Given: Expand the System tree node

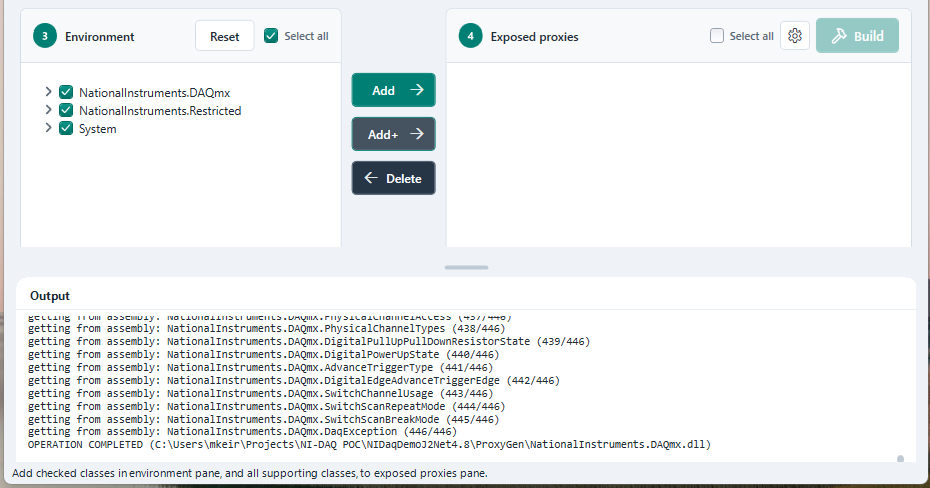Looking at the screenshot, I should [x=49, y=127].
